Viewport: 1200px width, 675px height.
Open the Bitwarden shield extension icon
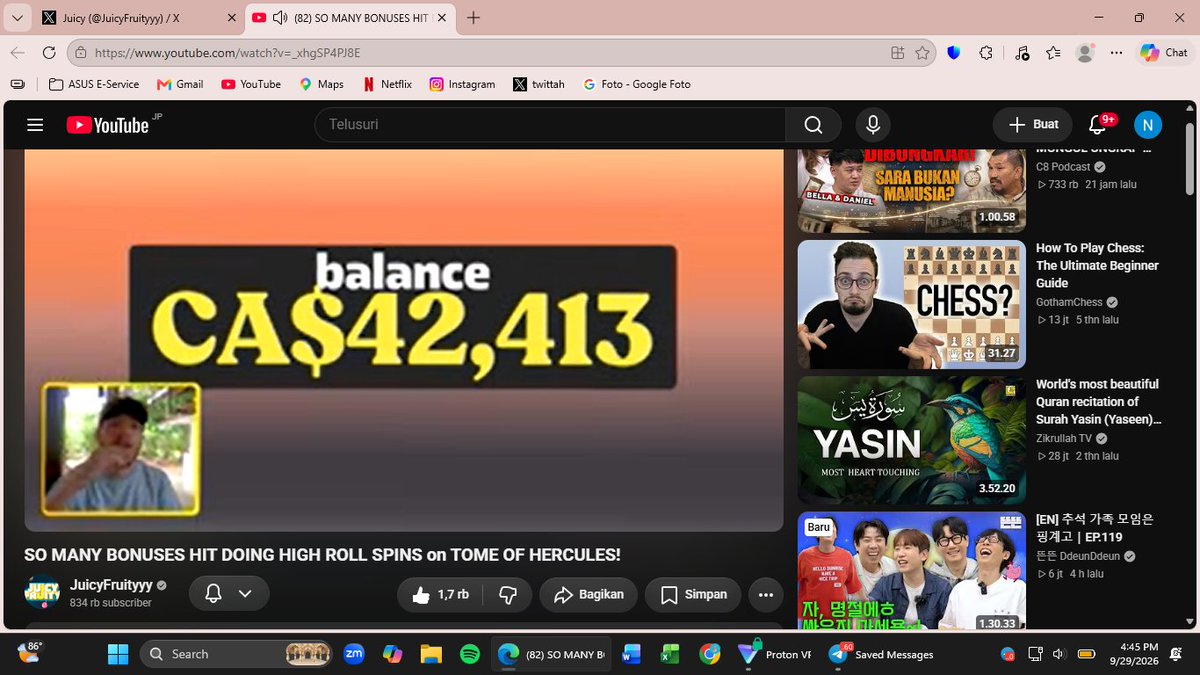[x=953, y=53]
